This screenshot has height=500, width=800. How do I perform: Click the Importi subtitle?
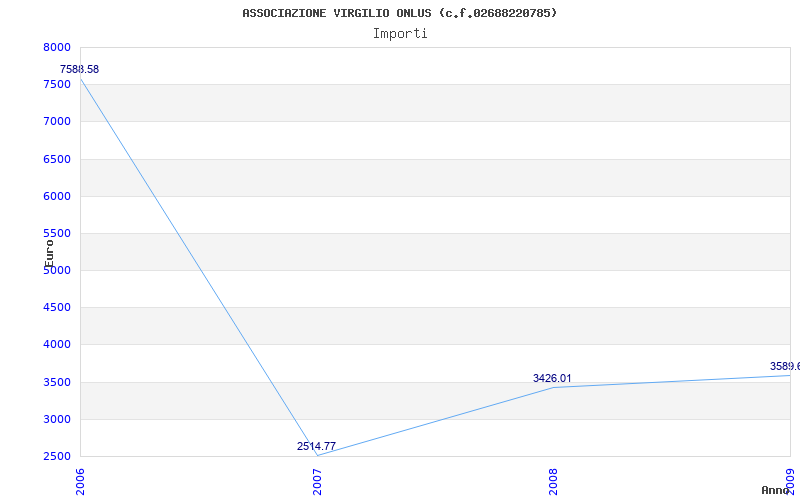[x=400, y=33]
